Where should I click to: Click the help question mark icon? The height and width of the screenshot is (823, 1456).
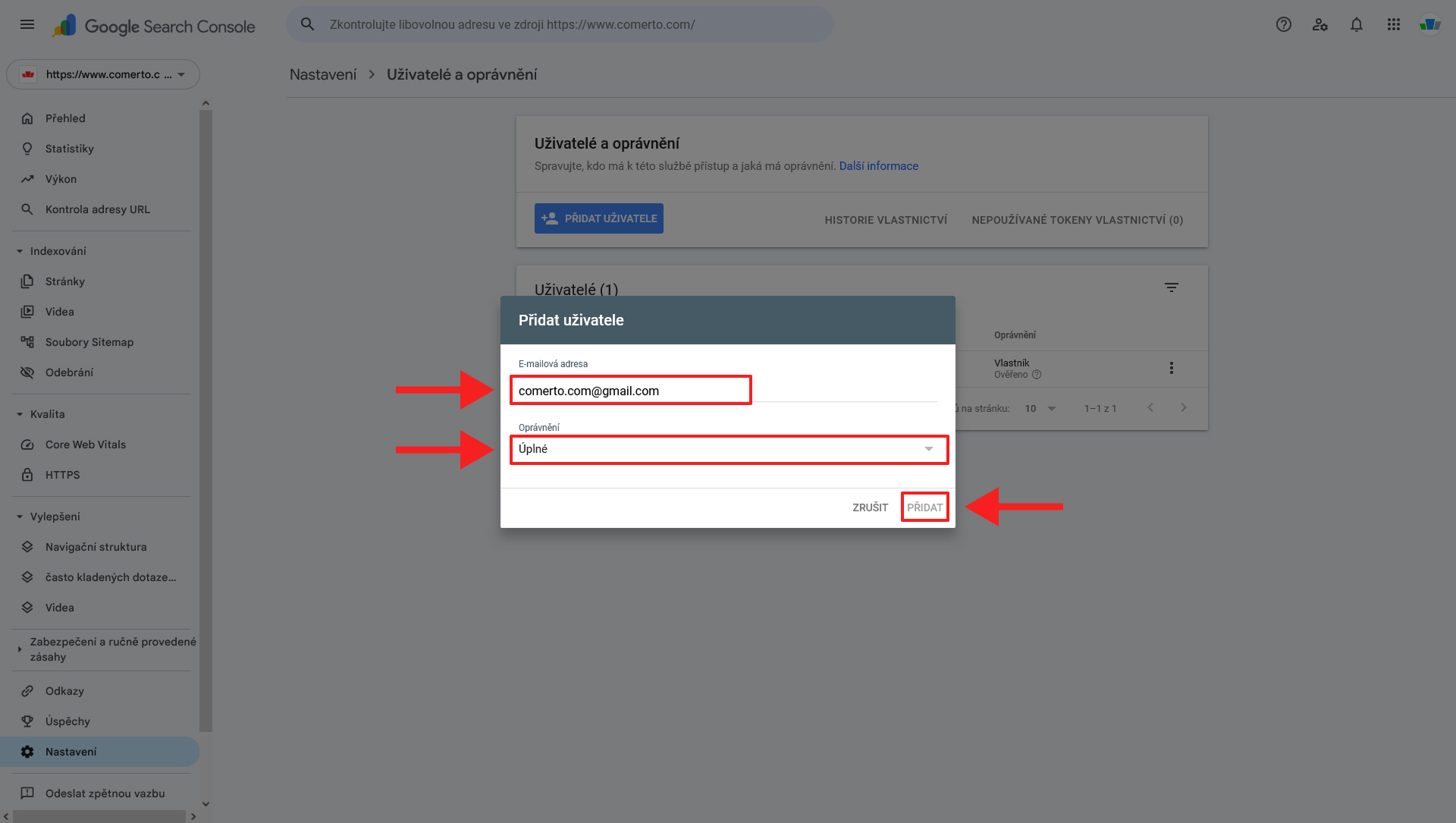(x=1283, y=24)
